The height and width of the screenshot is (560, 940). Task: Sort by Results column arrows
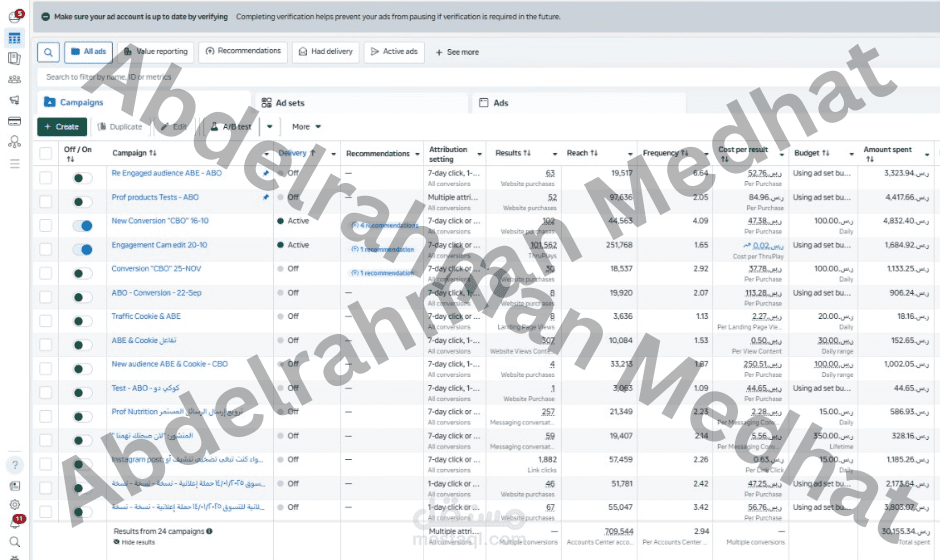(x=527, y=153)
